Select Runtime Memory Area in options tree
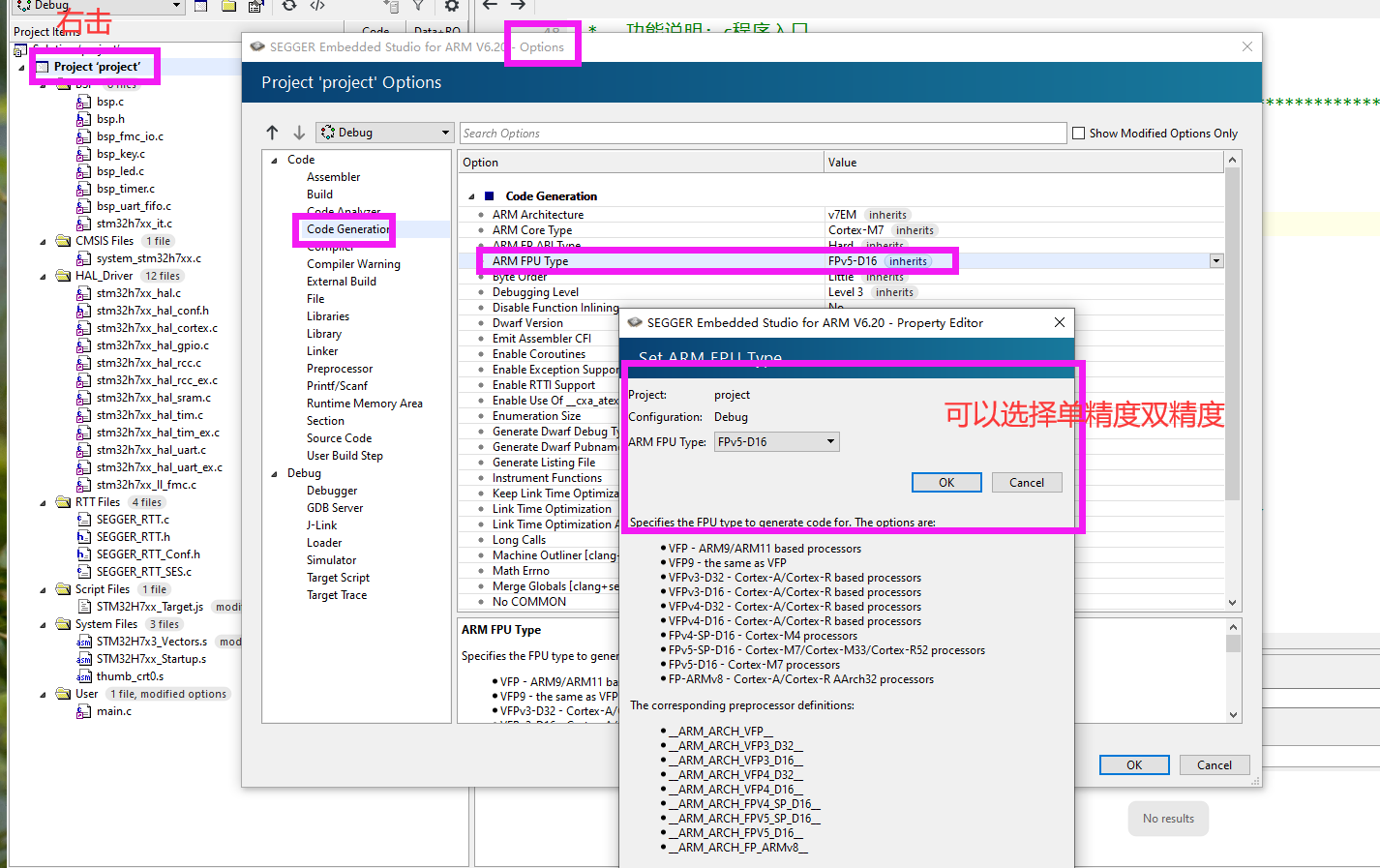 point(365,404)
